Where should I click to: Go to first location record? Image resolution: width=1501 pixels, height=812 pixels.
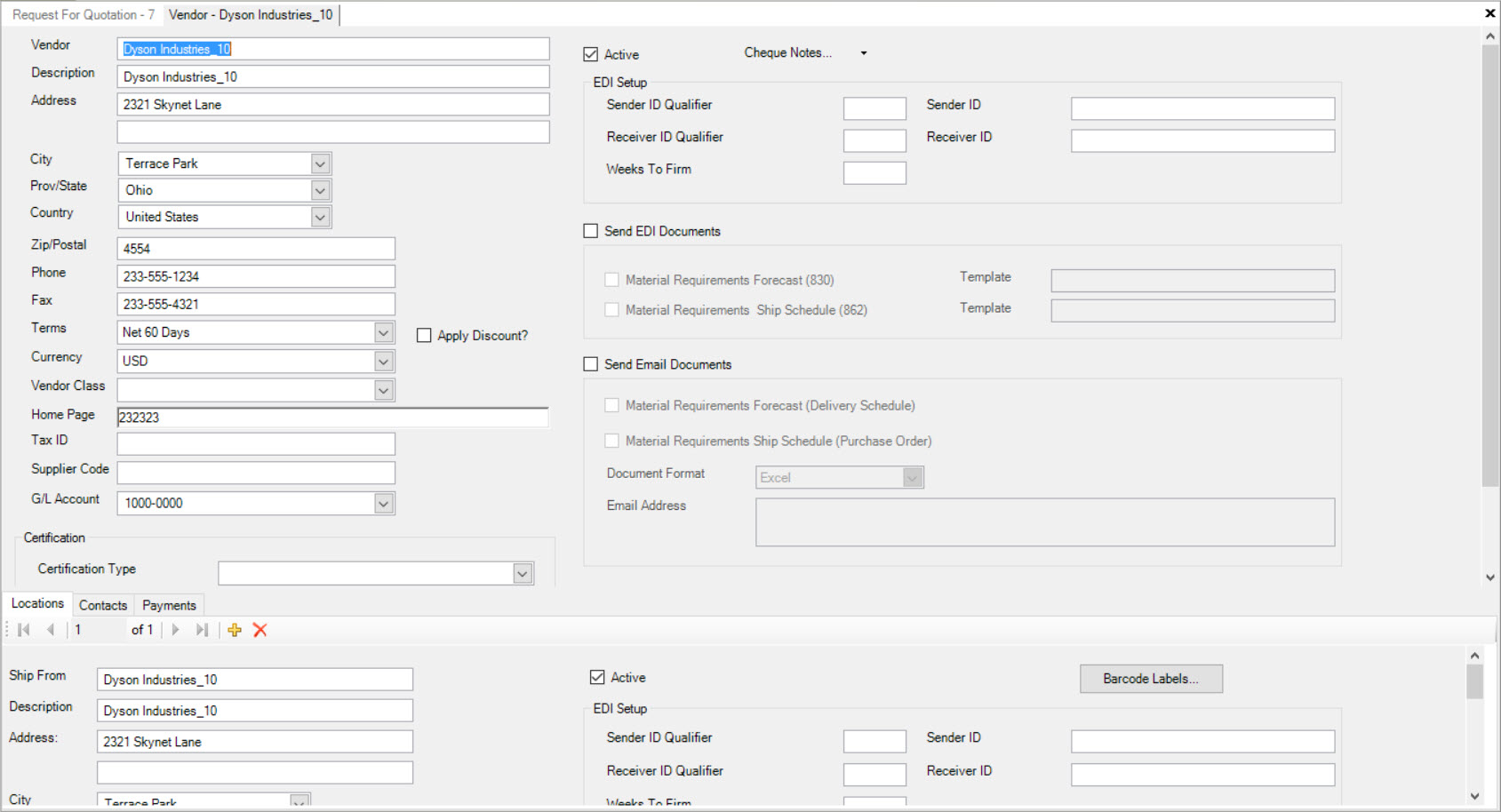click(24, 630)
